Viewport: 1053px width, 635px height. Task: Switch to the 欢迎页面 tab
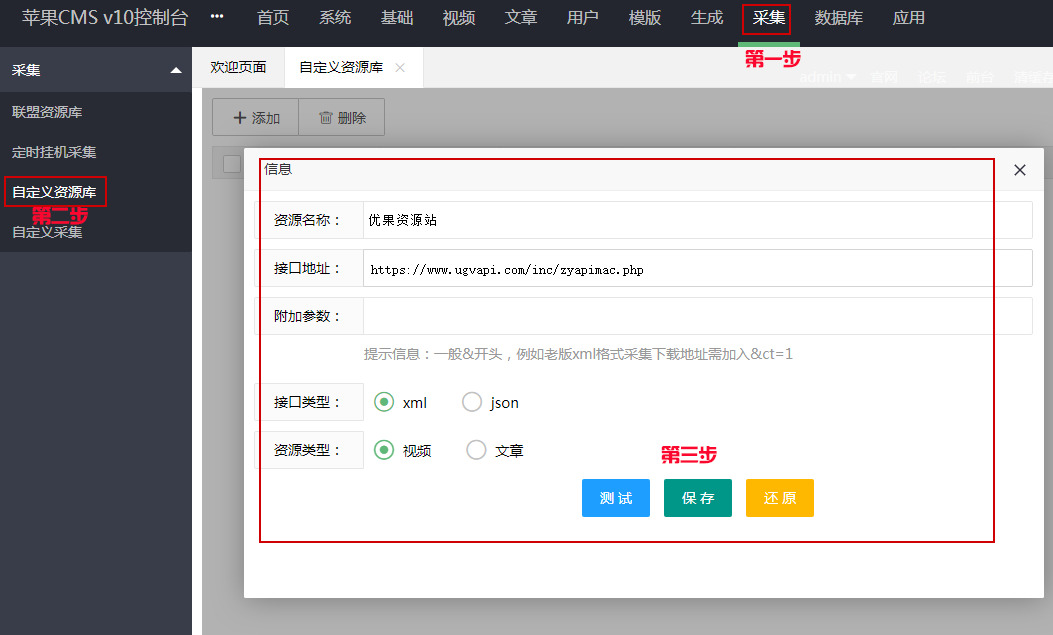click(x=238, y=67)
